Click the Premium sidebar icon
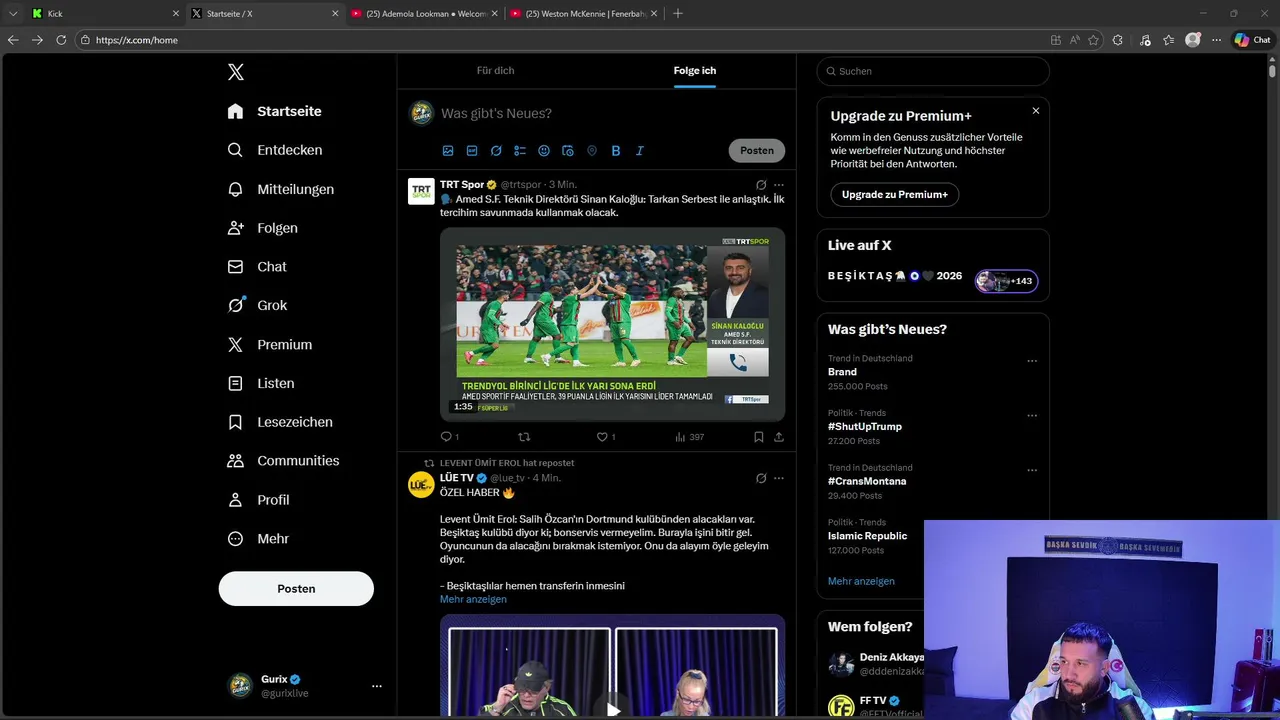The width and height of the screenshot is (1280, 720). (x=235, y=344)
